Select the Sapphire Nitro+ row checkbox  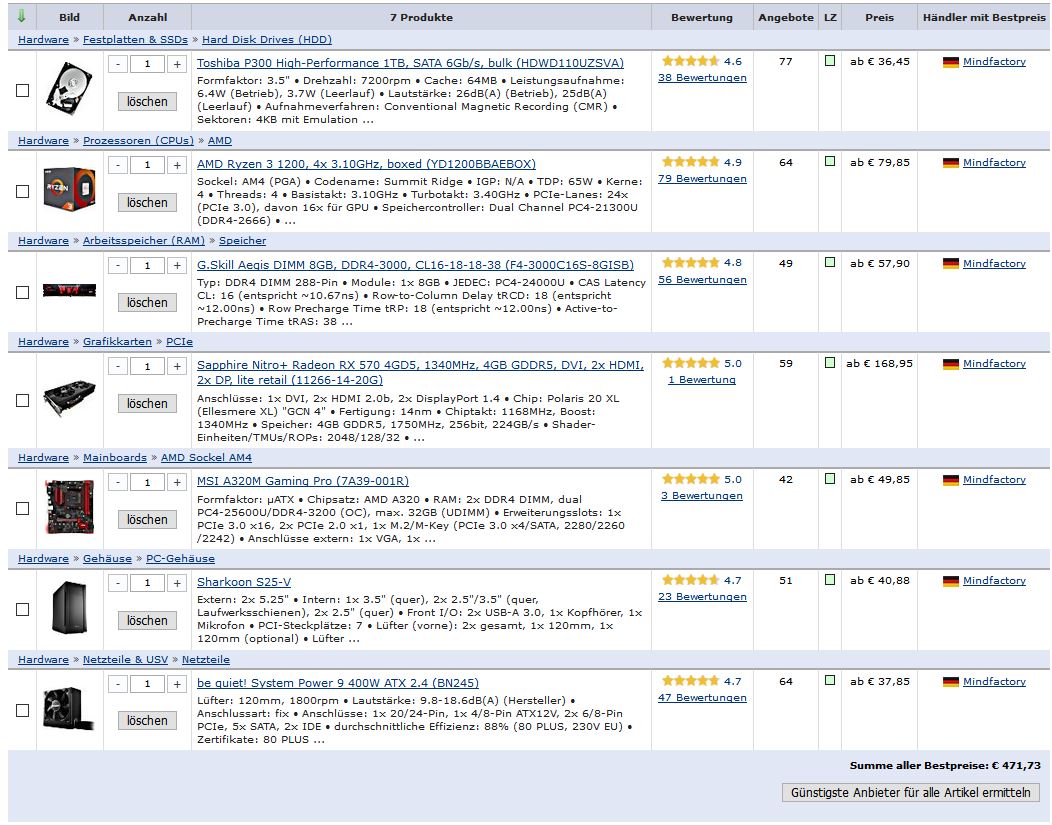pyautogui.click(x=22, y=400)
